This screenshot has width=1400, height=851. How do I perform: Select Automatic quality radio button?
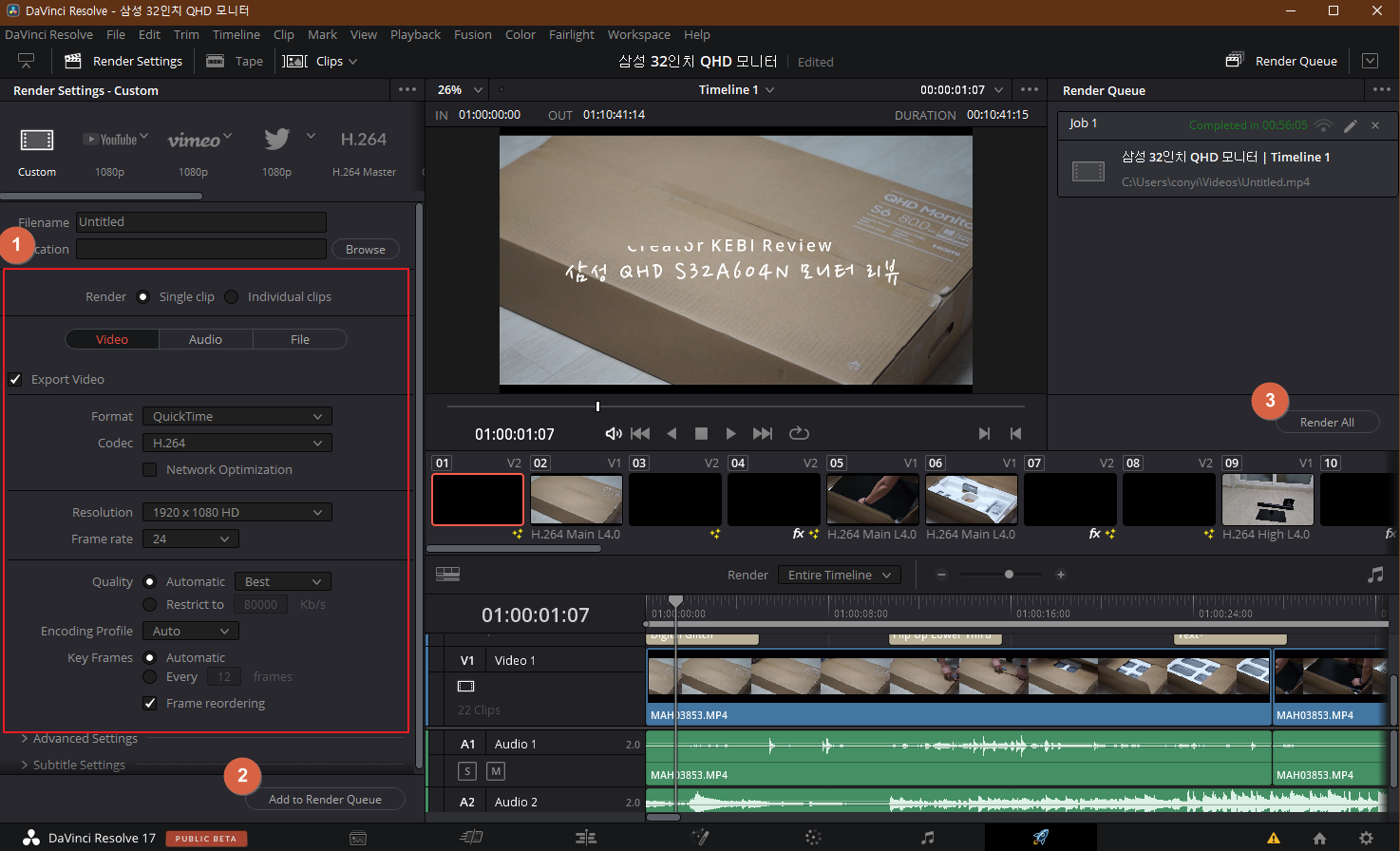click(149, 581)
